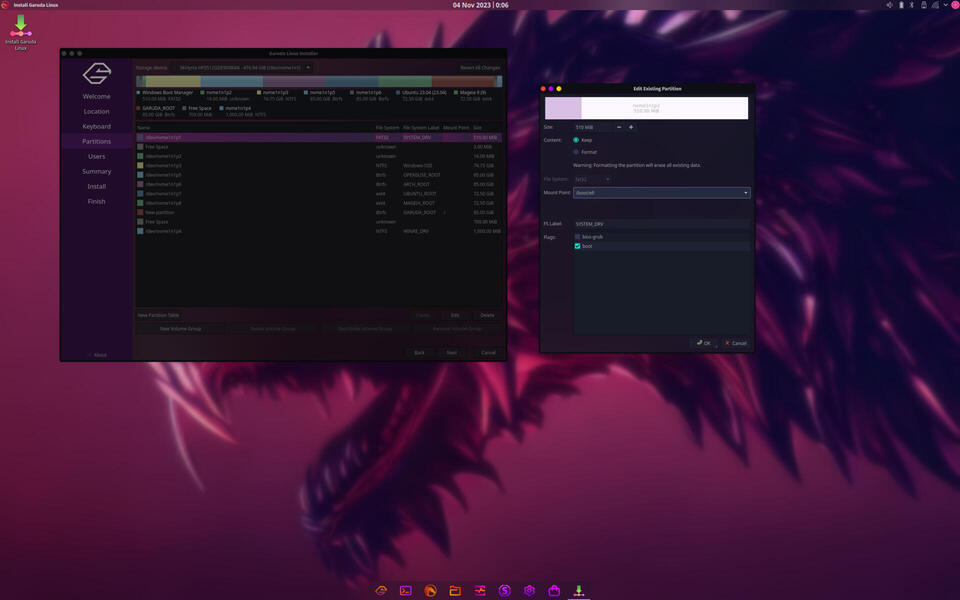Screen dimensions: 960x600
Task: Select the UBUNTU_ROOT partition row
Action: (319, 193)
